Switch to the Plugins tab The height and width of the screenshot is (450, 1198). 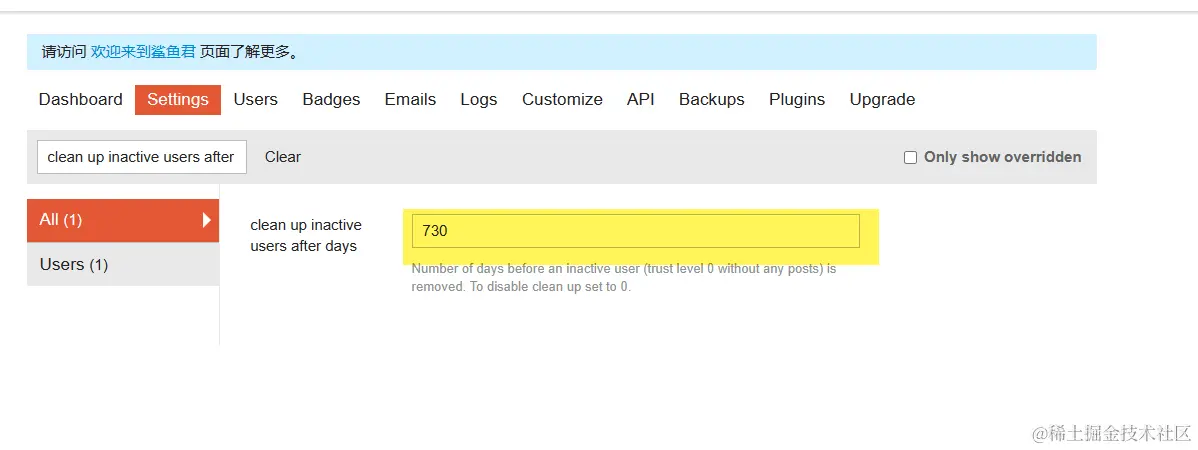pos(797,99)
